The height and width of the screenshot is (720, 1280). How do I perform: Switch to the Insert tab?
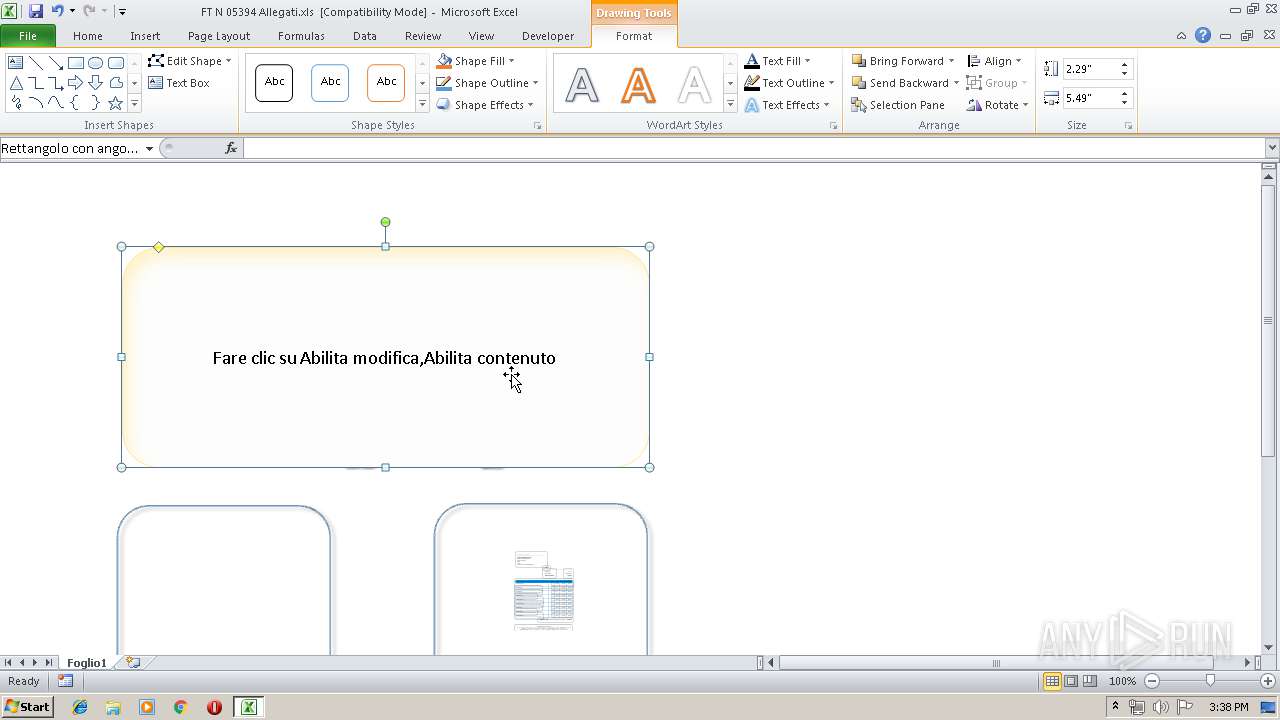pos(145,36)
